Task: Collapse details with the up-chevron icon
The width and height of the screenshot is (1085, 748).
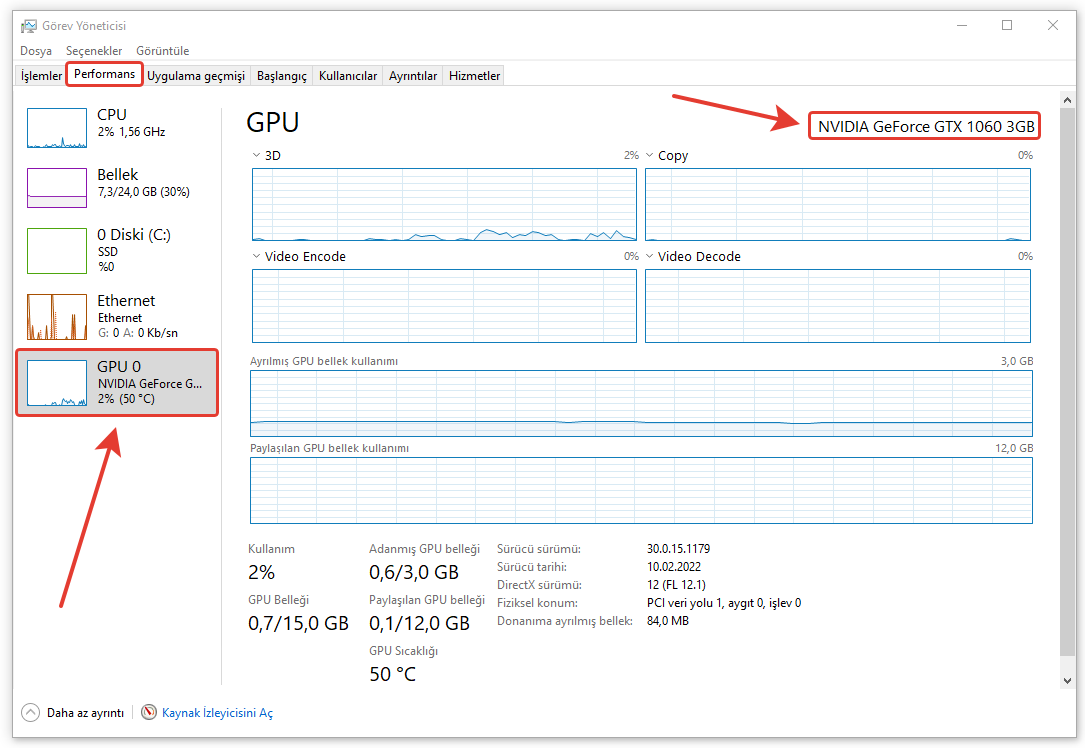Action: 30,713
